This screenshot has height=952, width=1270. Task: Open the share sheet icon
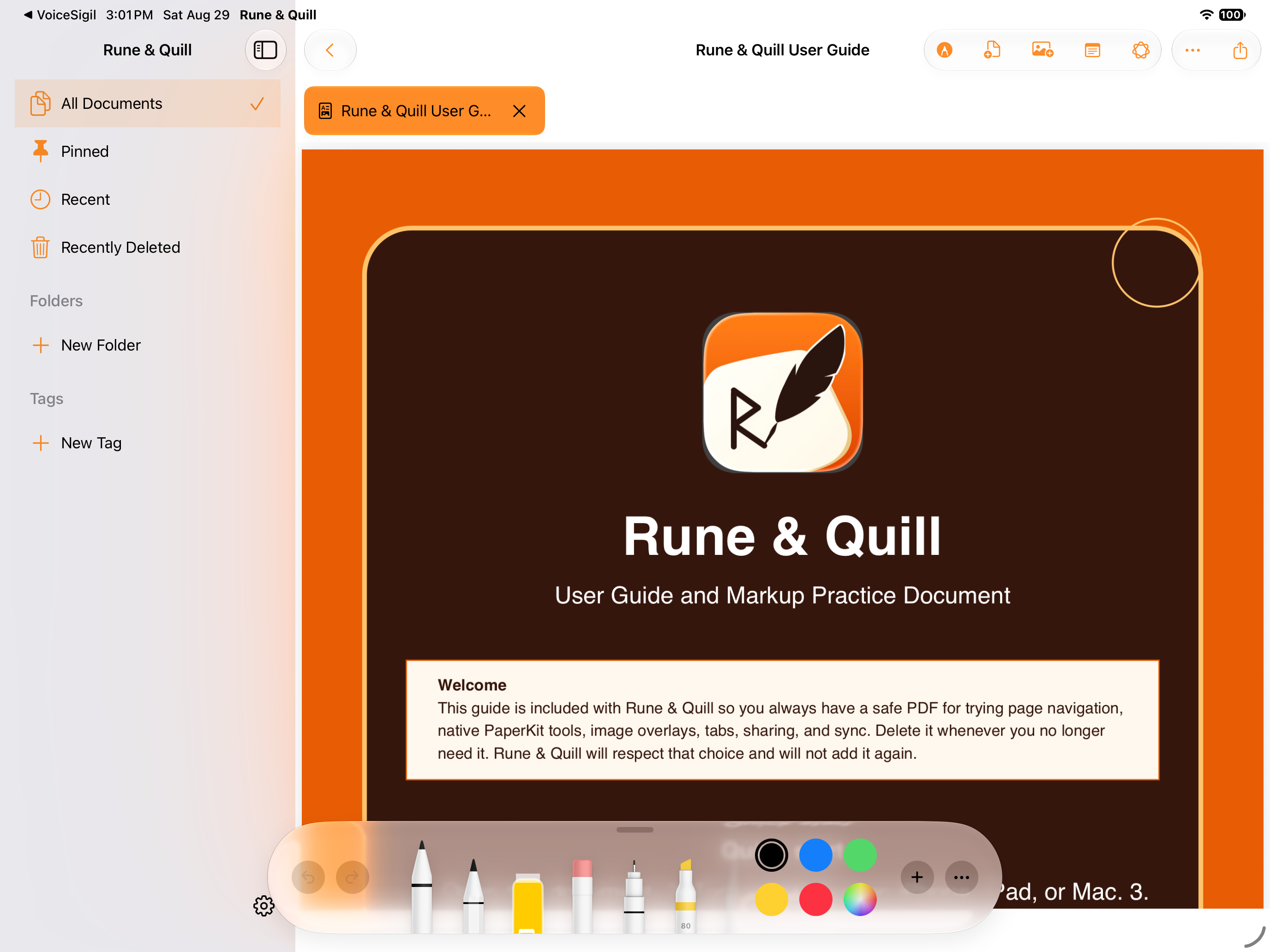click(x=1240, y=50)
